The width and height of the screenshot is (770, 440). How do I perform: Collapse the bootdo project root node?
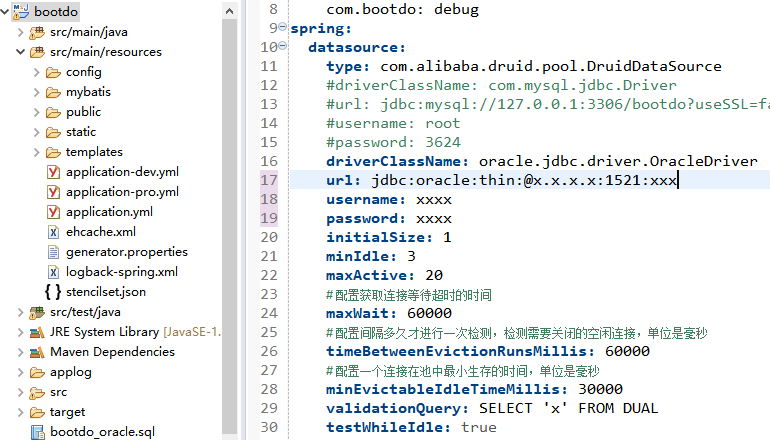click(4, 12)
